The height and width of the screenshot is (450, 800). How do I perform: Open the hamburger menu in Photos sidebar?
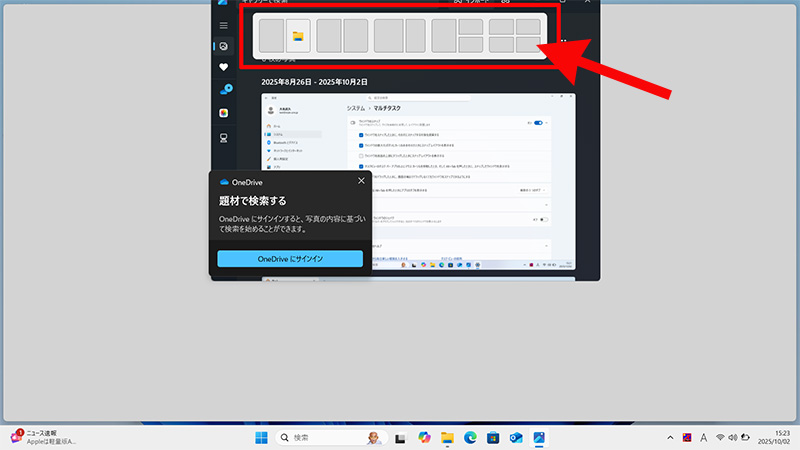(x=224, y=25)
